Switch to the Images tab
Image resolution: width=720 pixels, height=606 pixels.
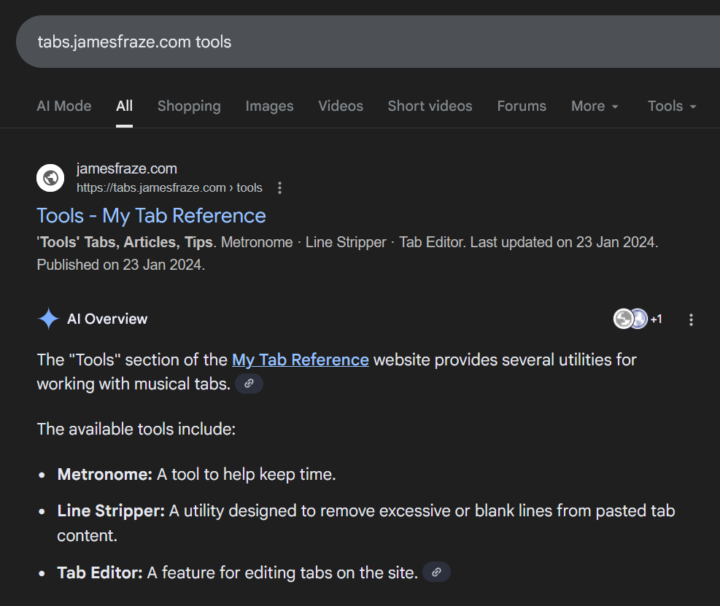270,106
